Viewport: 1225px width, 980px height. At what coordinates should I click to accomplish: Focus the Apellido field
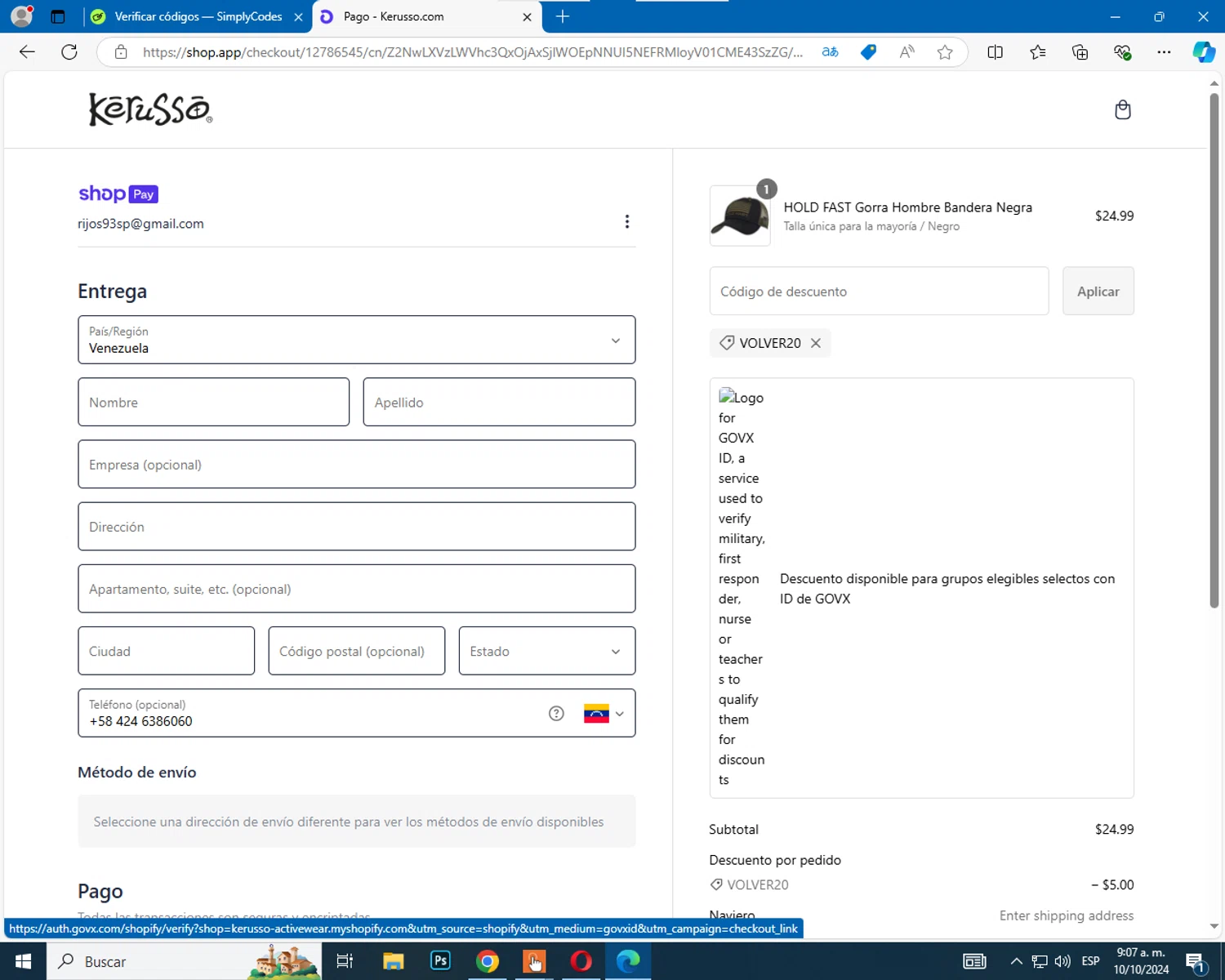tap(499, 402)
